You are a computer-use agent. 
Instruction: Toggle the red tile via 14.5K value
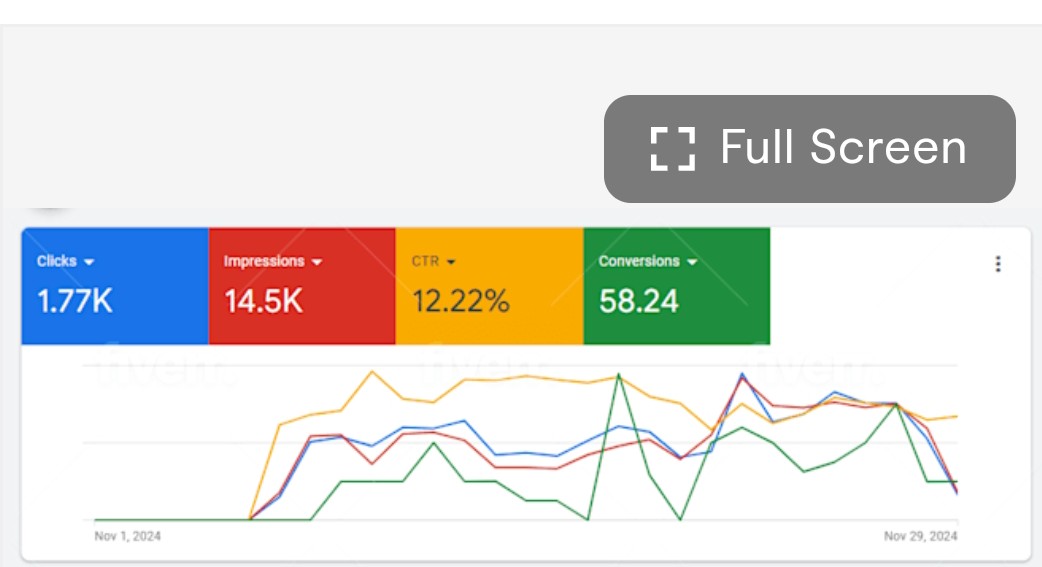(263, 301)
